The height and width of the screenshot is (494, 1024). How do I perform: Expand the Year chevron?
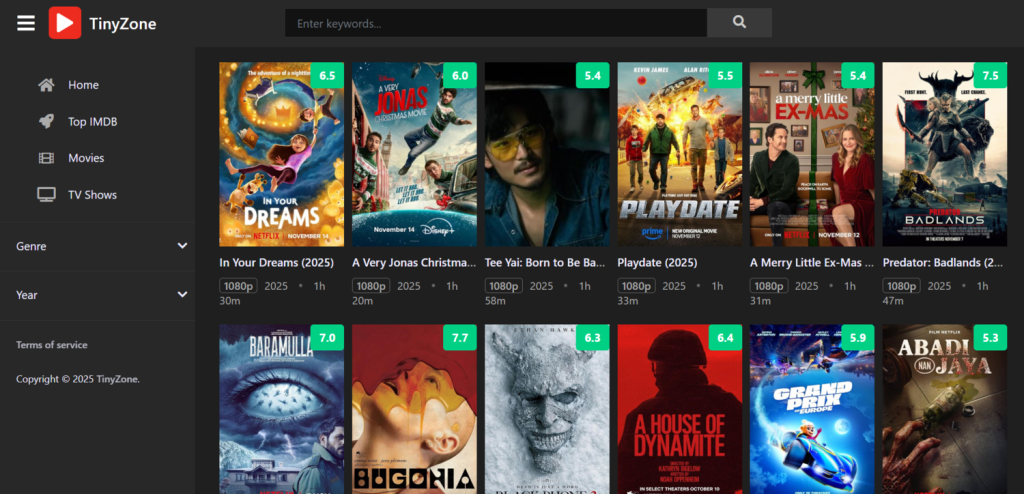coord(182,295)
